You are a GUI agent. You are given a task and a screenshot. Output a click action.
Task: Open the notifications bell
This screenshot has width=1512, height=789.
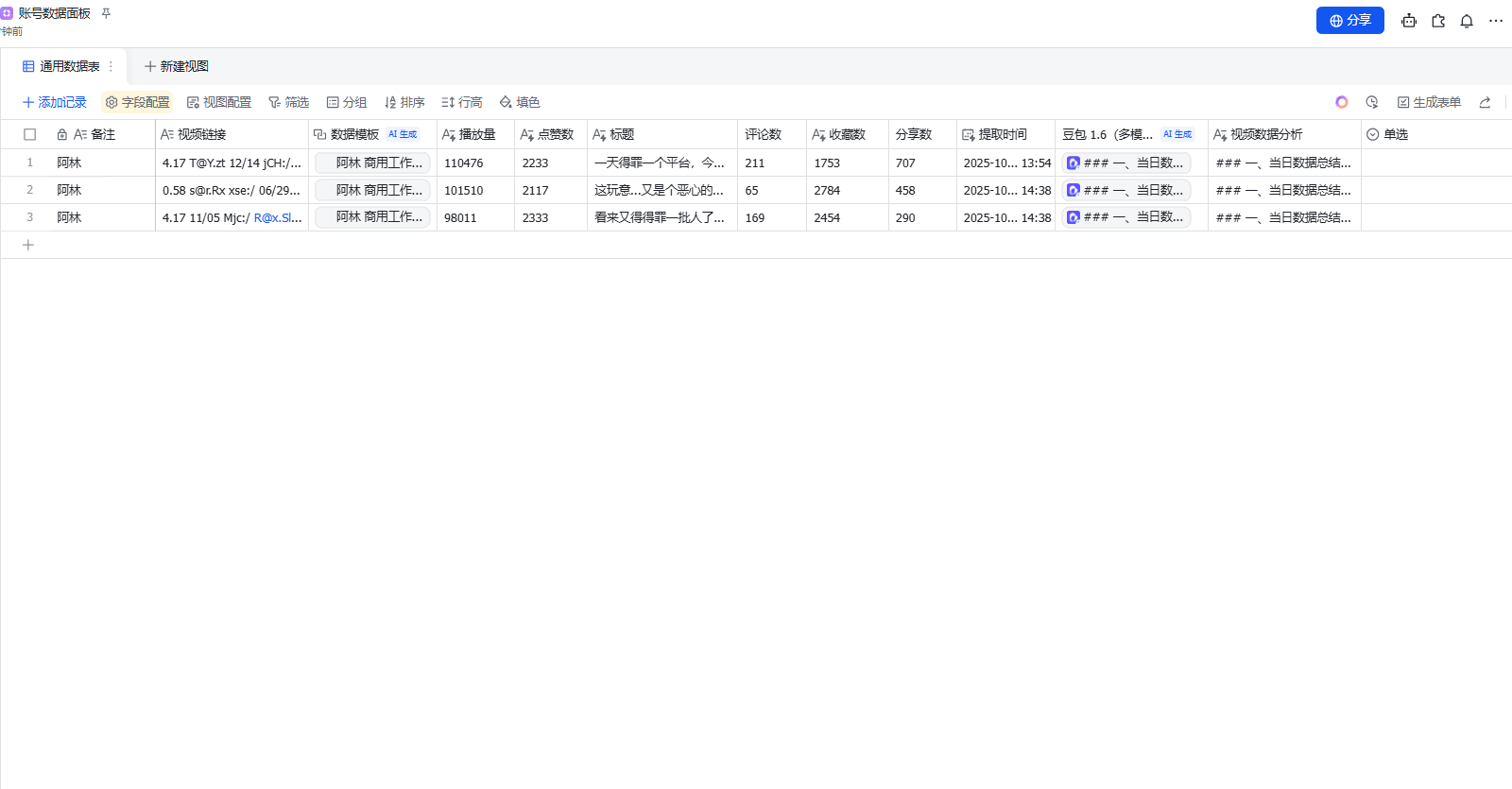point(1467,21)
